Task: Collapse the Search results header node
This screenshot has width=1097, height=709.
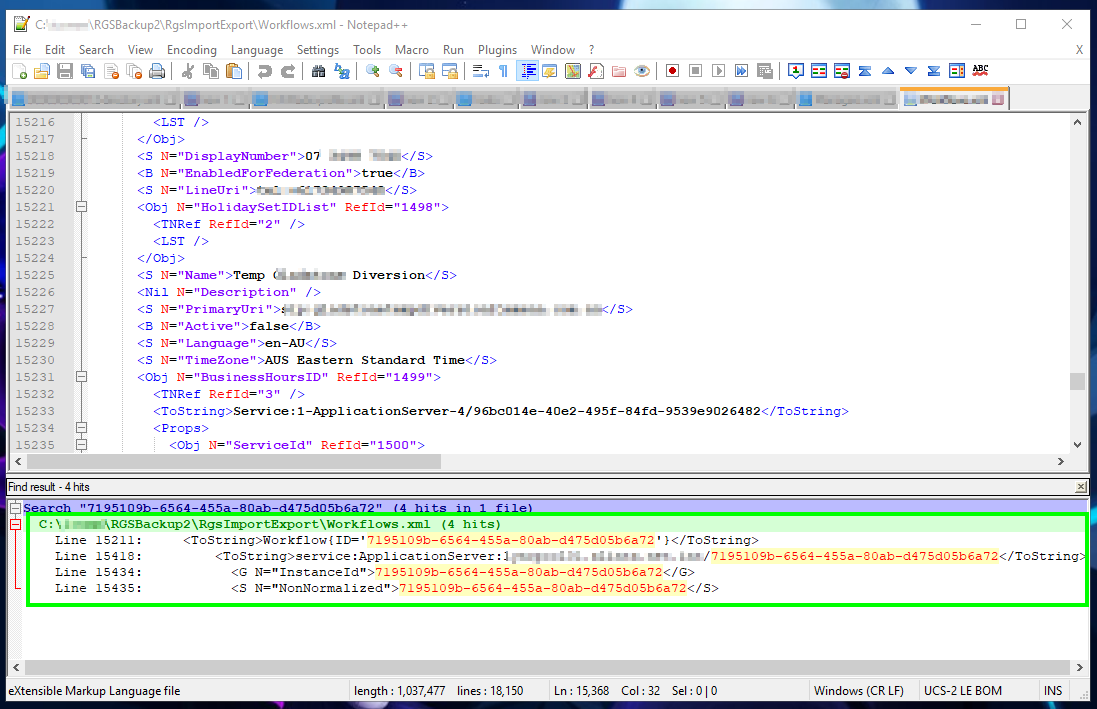Action: point(15,508)
